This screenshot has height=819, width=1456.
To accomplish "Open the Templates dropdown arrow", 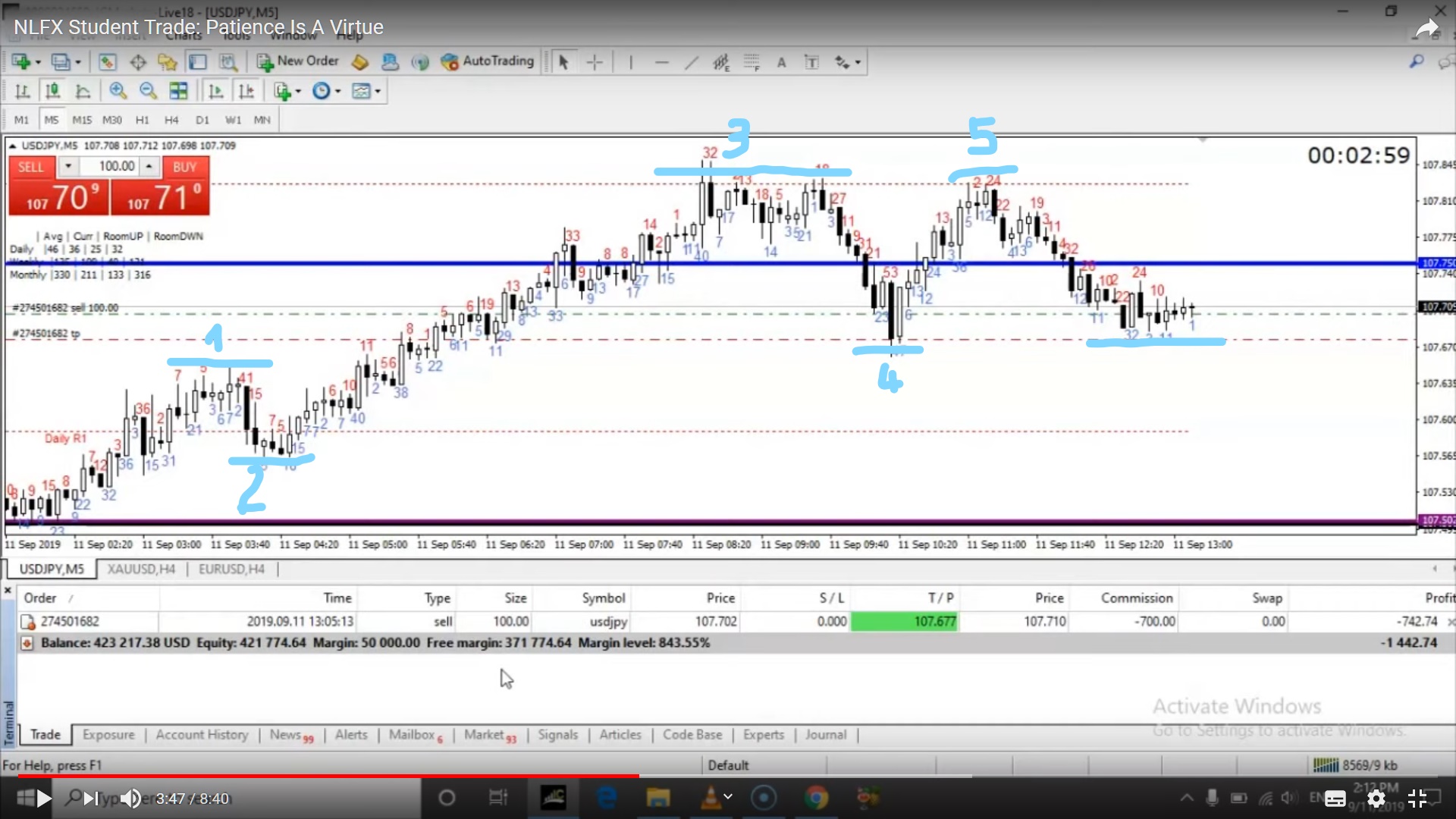I will point(378,91).
